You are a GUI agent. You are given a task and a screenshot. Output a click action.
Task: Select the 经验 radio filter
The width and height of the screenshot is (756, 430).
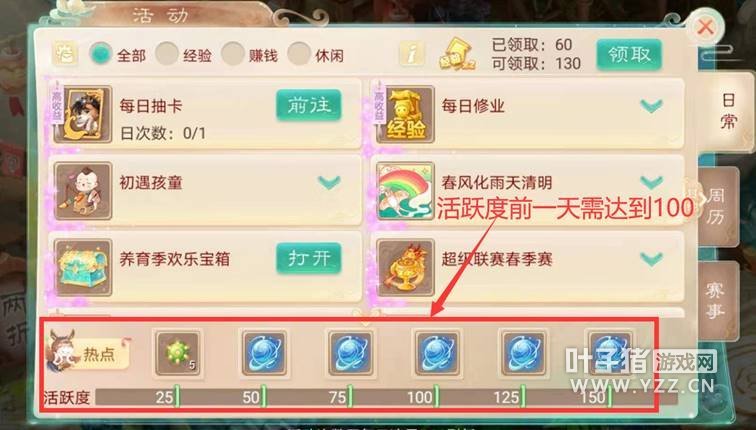(x=167, y=54)
